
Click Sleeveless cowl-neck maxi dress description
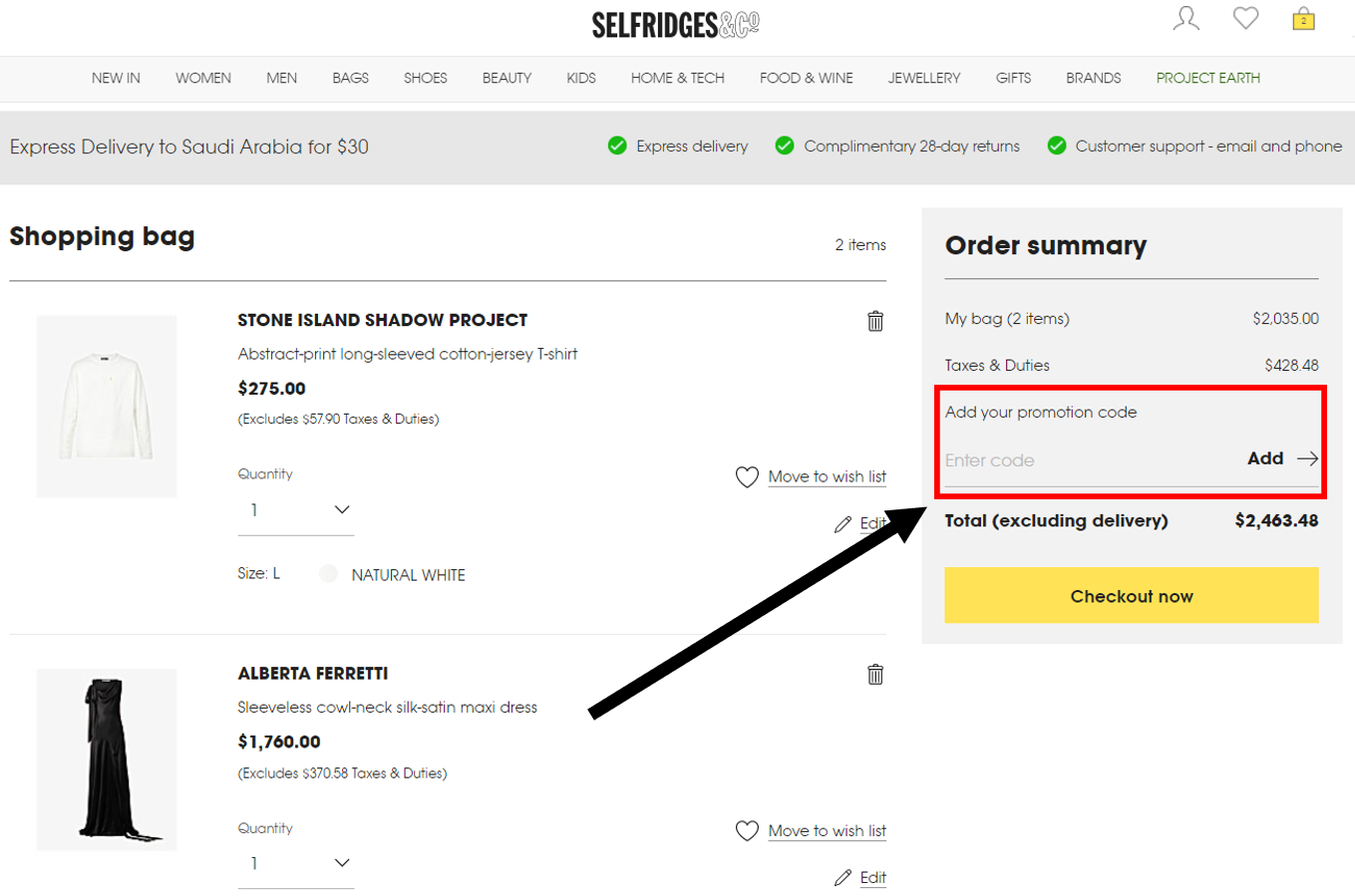click(388, 708)
